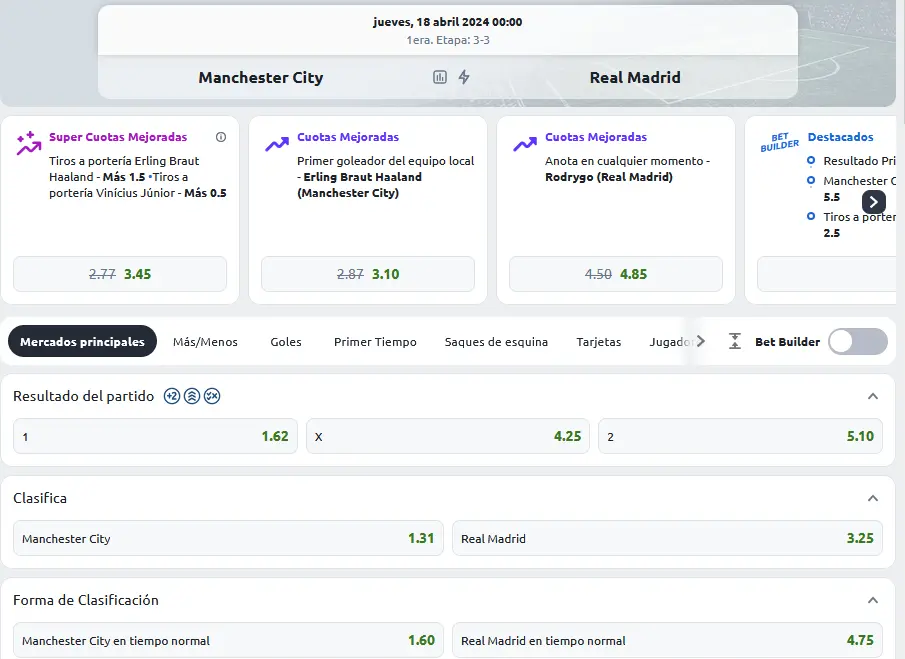905x659 pixels.
Task: Switch to the Más/Menos tab
Action: pyautogui.click(x=205, y=342)
